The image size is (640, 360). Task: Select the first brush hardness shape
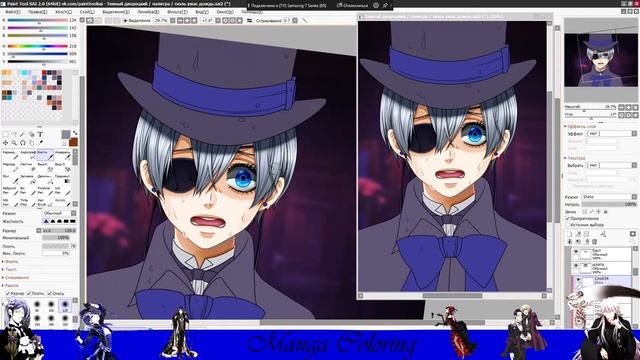tap(46, 221)
